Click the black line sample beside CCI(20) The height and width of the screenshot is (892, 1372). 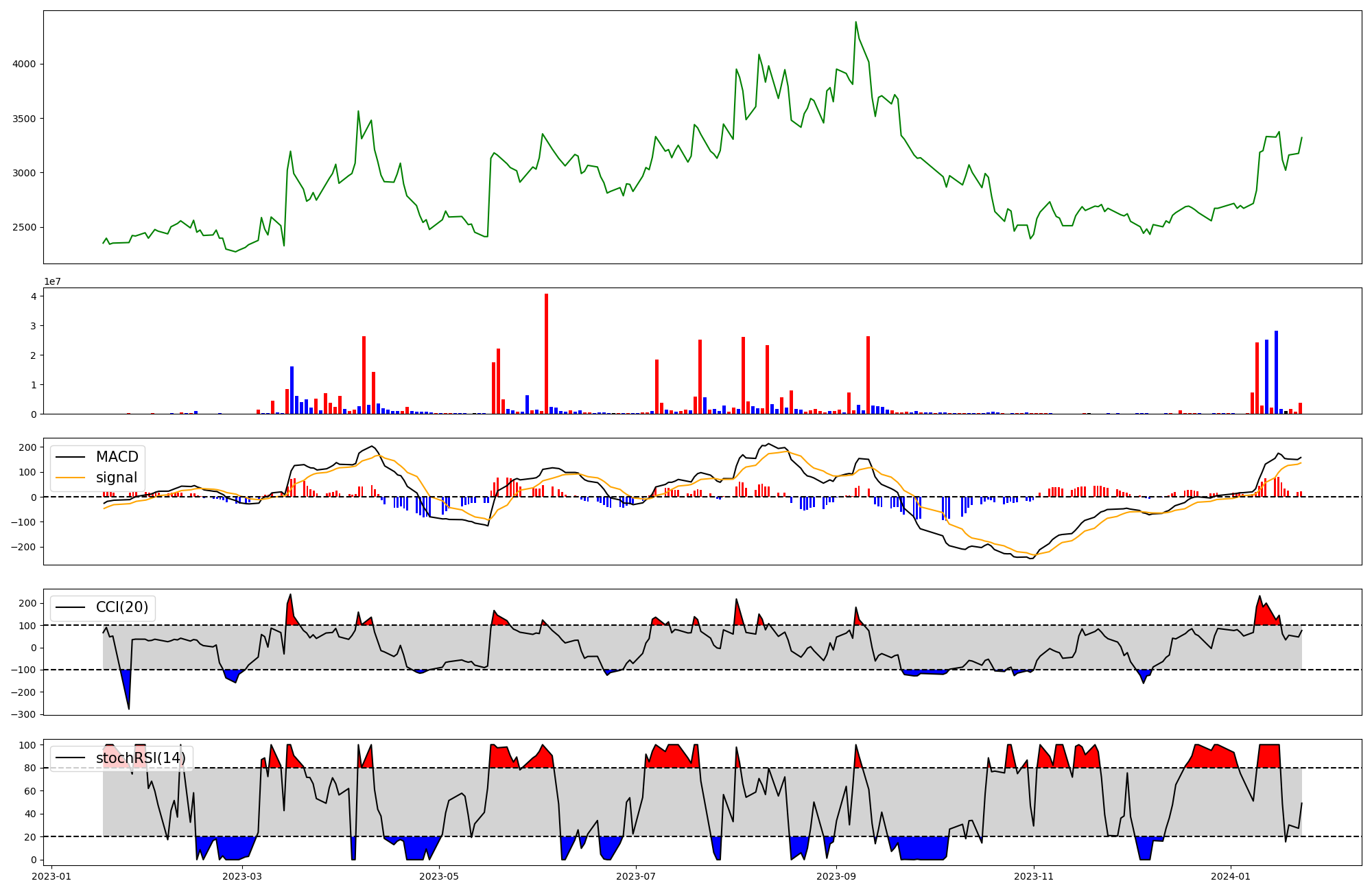(71, 609)
